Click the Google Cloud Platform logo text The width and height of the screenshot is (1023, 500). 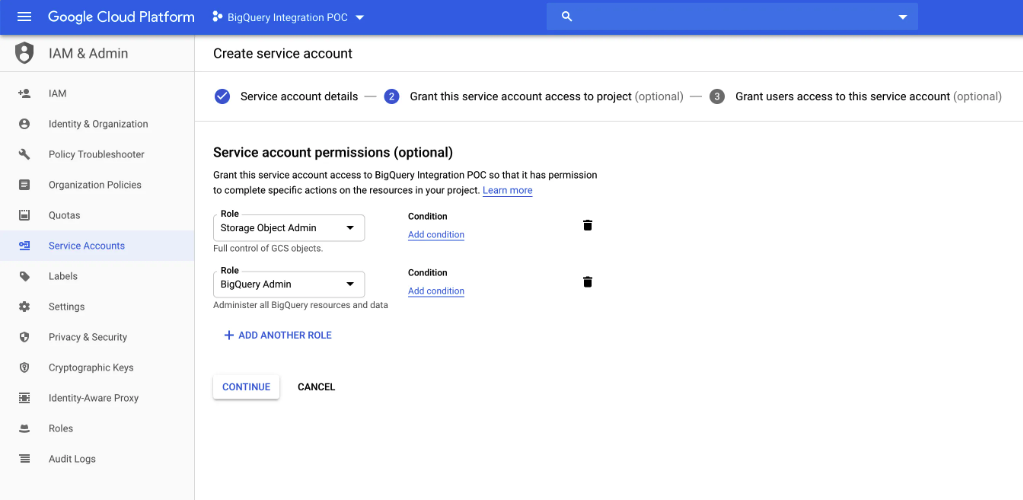tap(121, 17)
